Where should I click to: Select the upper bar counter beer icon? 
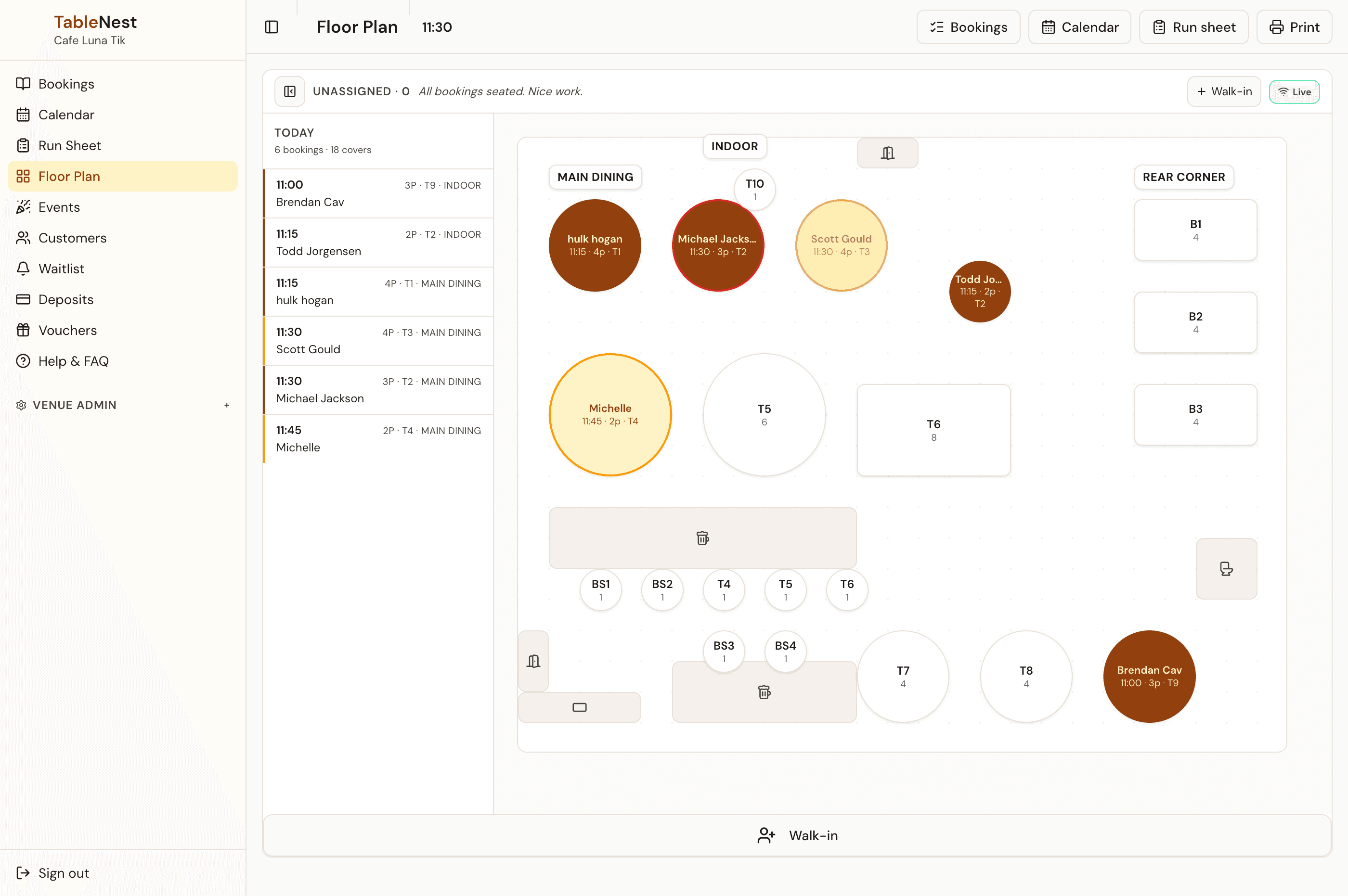pyautogui.click(x=702, y=538)
